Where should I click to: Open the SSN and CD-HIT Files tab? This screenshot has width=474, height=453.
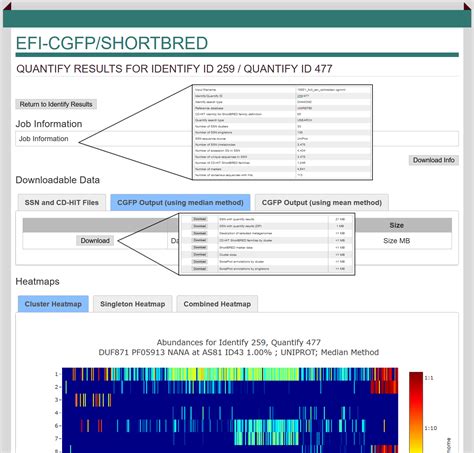62,203
